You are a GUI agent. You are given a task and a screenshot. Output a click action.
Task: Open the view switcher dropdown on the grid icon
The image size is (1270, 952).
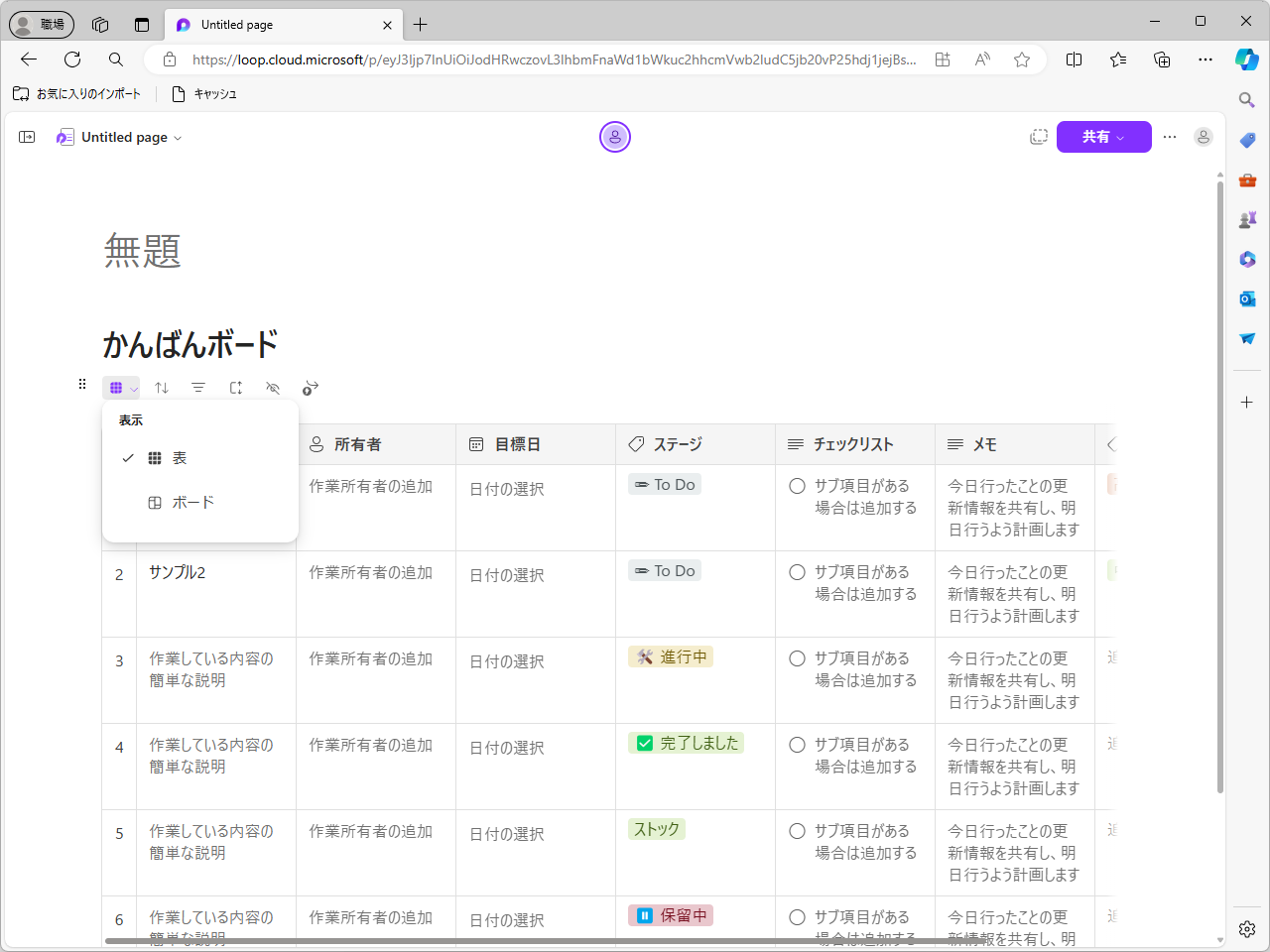coord(134,387)
